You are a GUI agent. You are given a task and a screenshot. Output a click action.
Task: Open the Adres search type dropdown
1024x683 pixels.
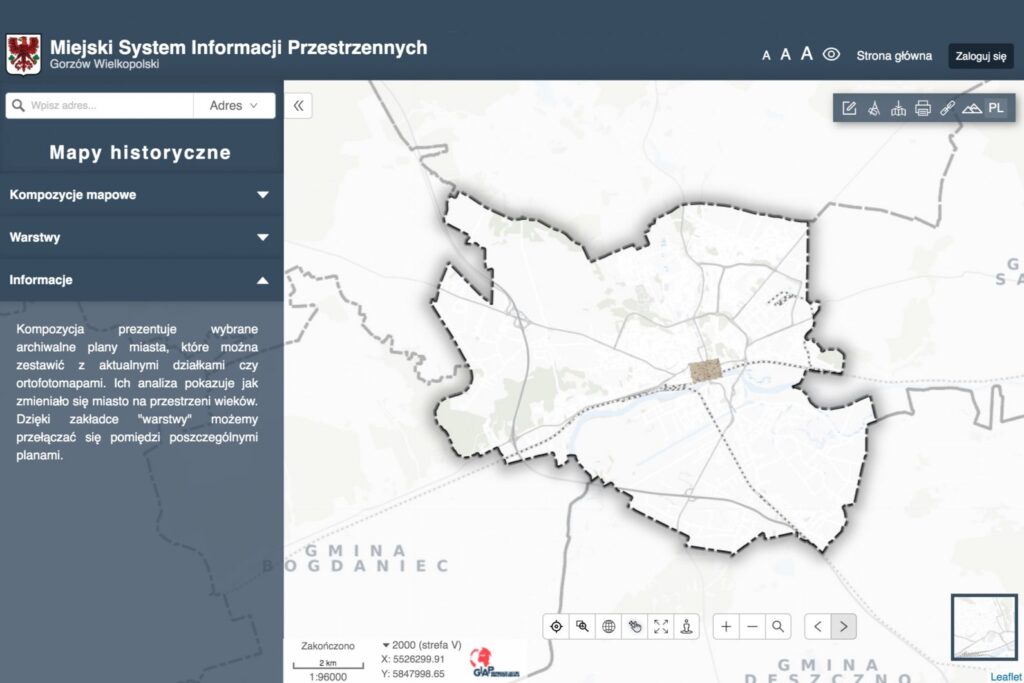(233, 105)
